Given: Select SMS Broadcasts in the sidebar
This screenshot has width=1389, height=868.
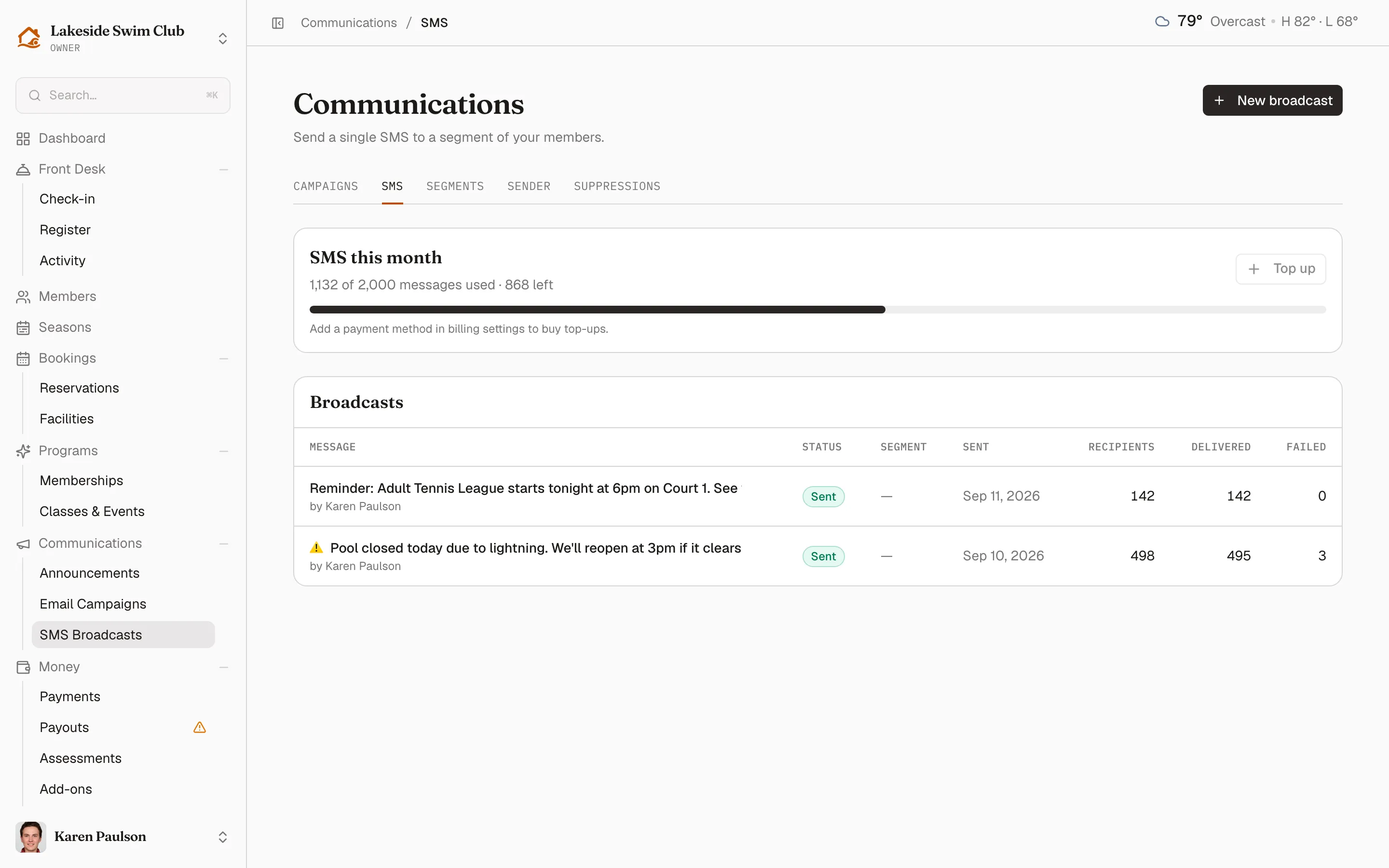Looking at the screenshot, I should tap(123, 635).
